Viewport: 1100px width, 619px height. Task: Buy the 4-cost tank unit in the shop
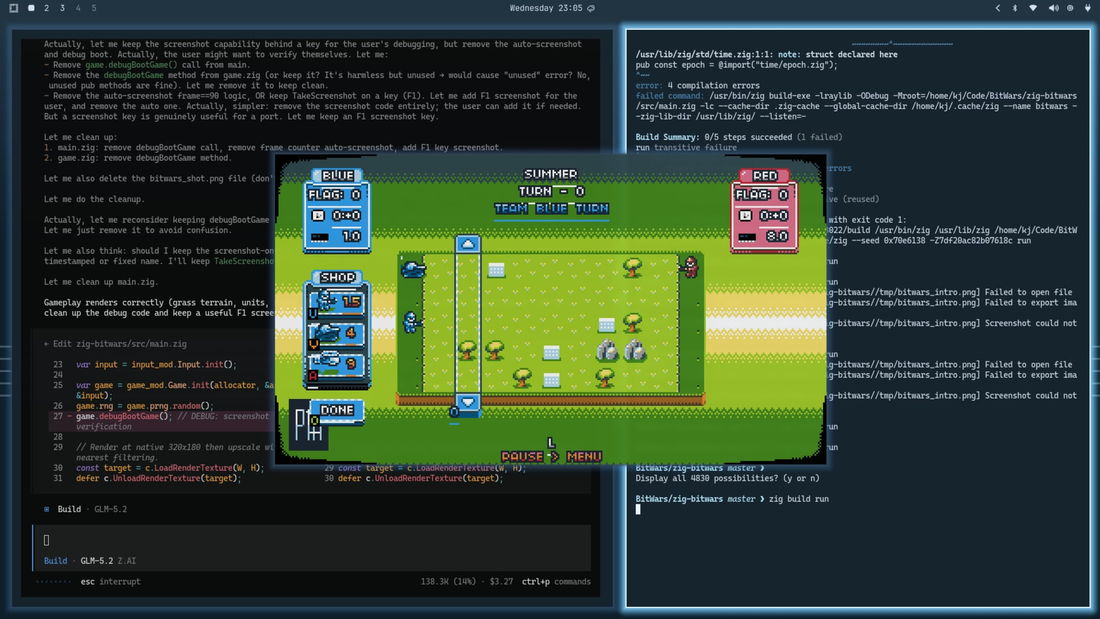[337, 333]
